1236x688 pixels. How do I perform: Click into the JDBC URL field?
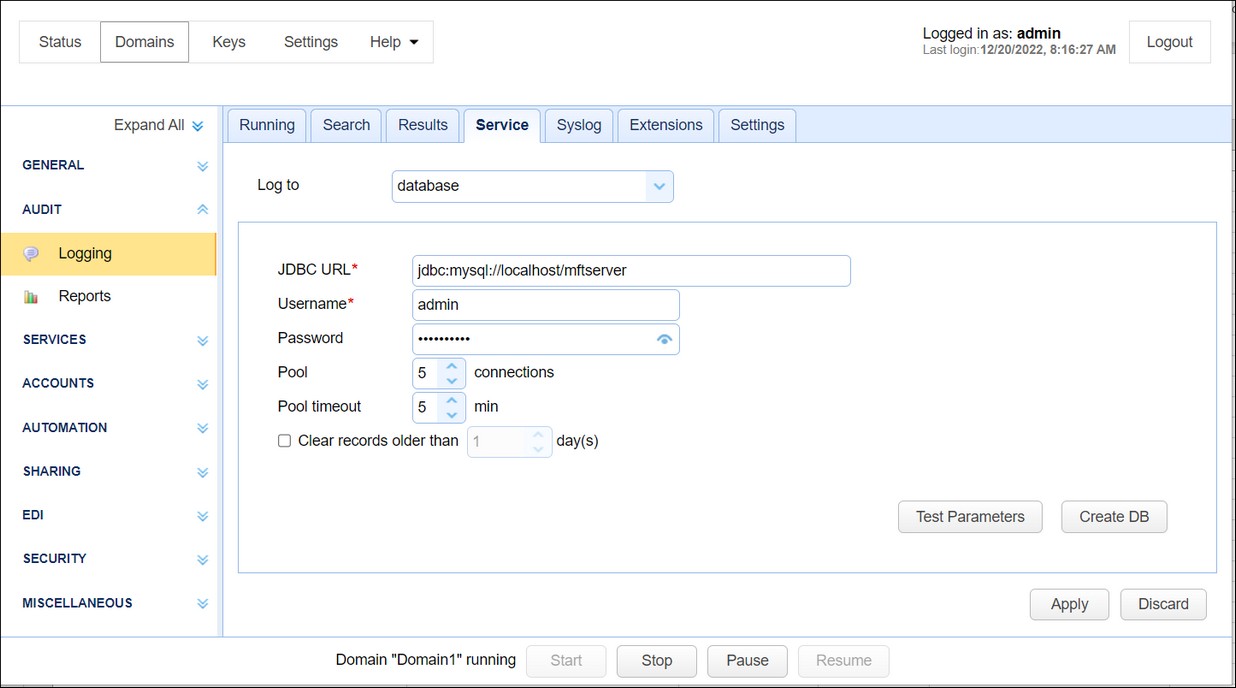[631, 271]
